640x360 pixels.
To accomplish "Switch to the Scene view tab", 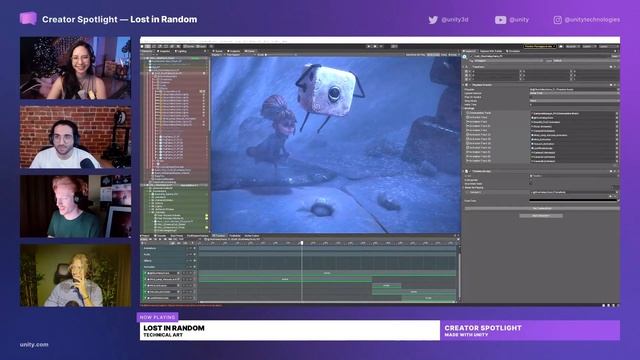I will [218, 51].
